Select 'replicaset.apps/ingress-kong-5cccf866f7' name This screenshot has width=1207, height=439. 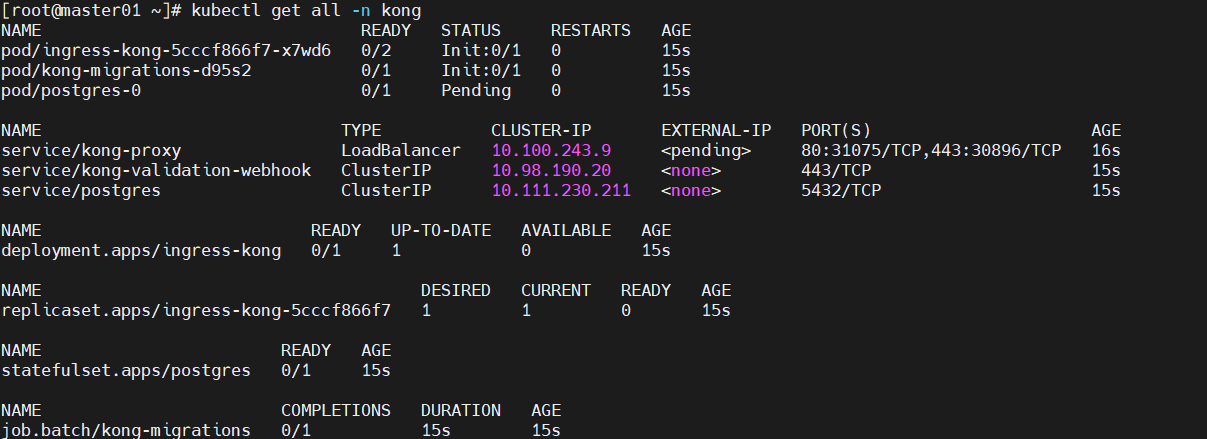pyautogui.click(x=196, y=310)
